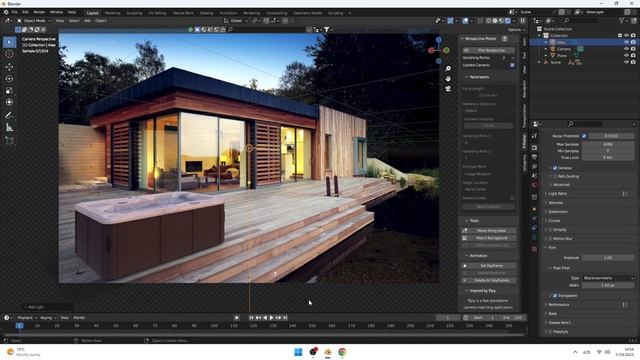Click the Plot Perspective button
640x360 pixels.
point(489,50)
